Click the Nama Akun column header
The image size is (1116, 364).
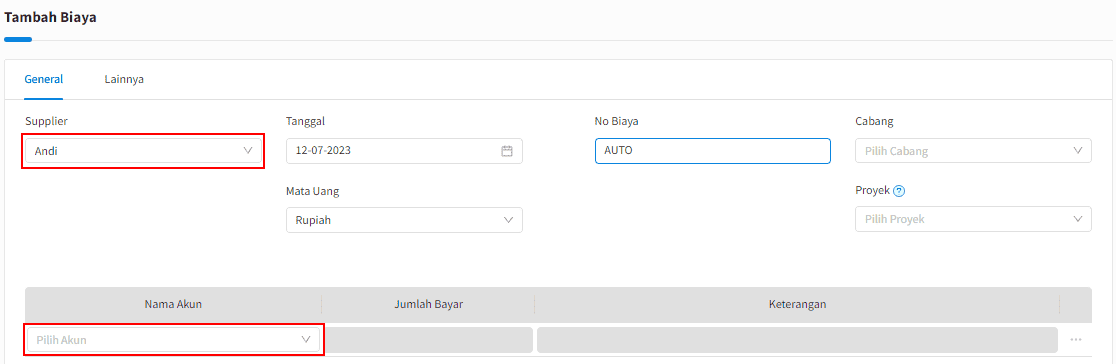pos(174,304)
